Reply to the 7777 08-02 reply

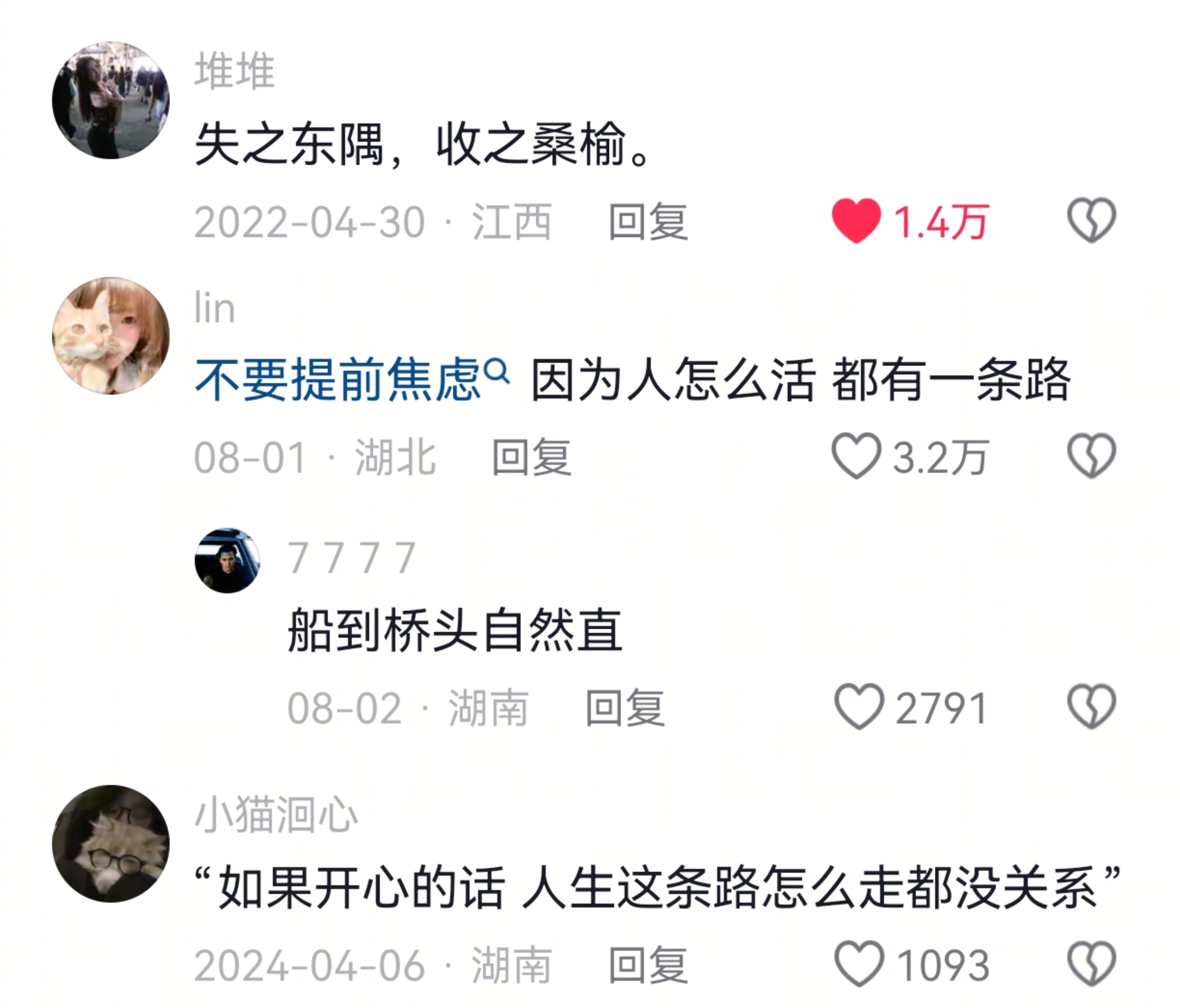[x=625, y=708]
